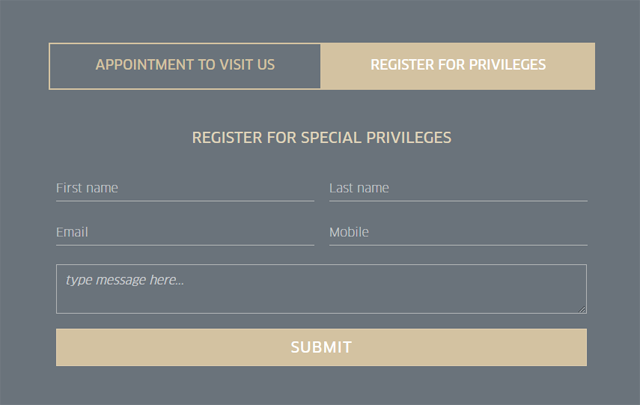Switch to Appointment To Visit Us tab
Viewport: 640px width, 405px height.
point(185,66)
